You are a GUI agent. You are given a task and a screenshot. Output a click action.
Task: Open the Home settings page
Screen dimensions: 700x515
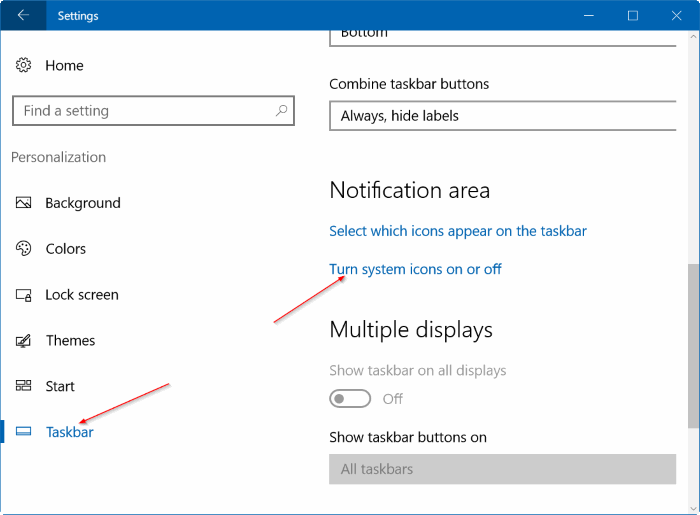tap(64, 66)
